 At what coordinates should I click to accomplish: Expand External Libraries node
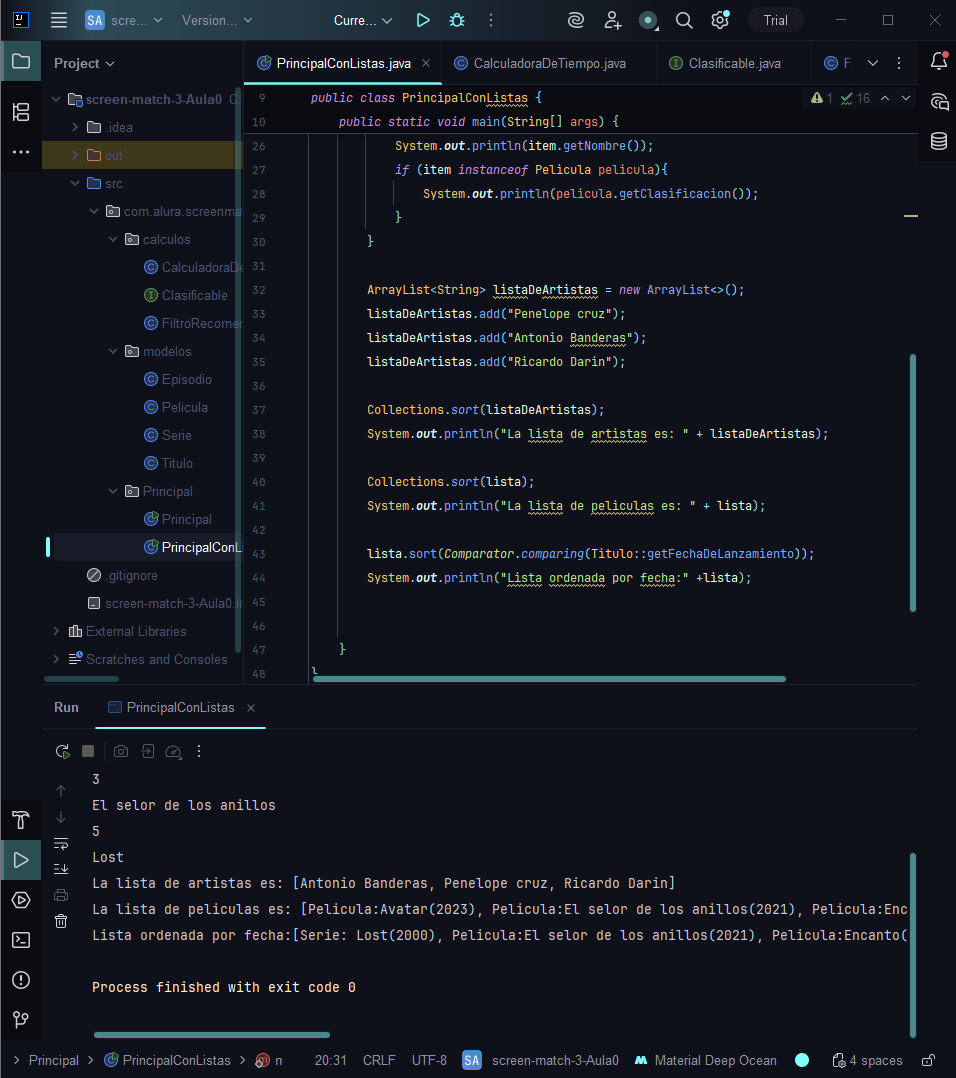tap(56, 631)
